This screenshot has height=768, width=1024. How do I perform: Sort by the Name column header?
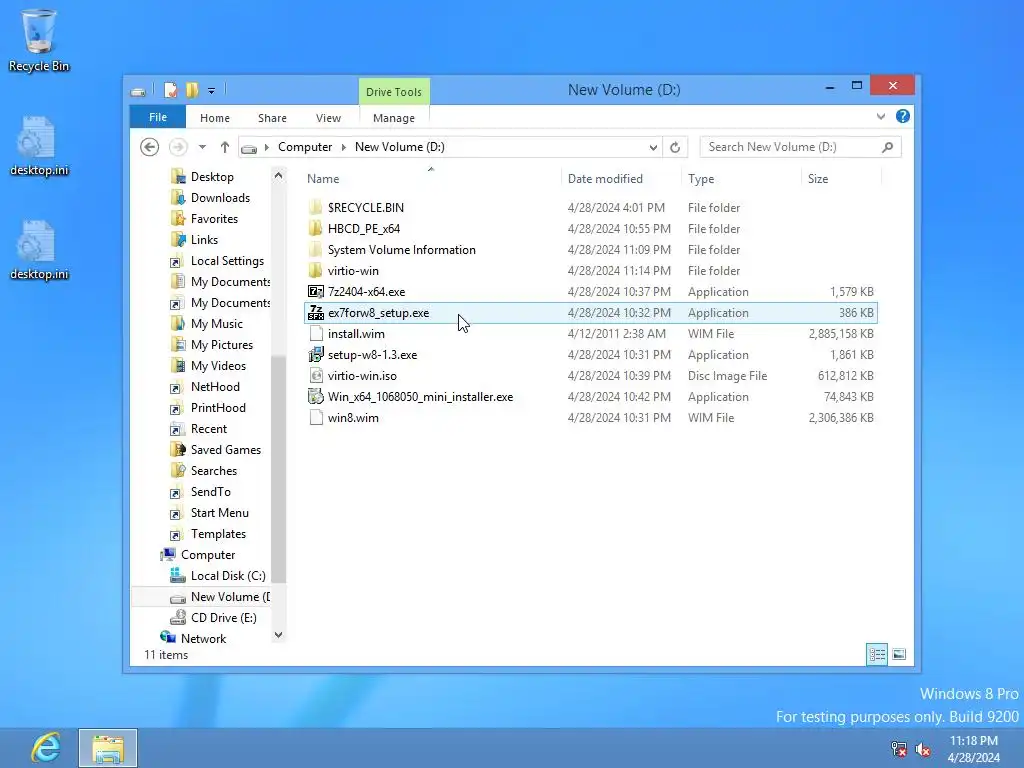tap(431, 179)
